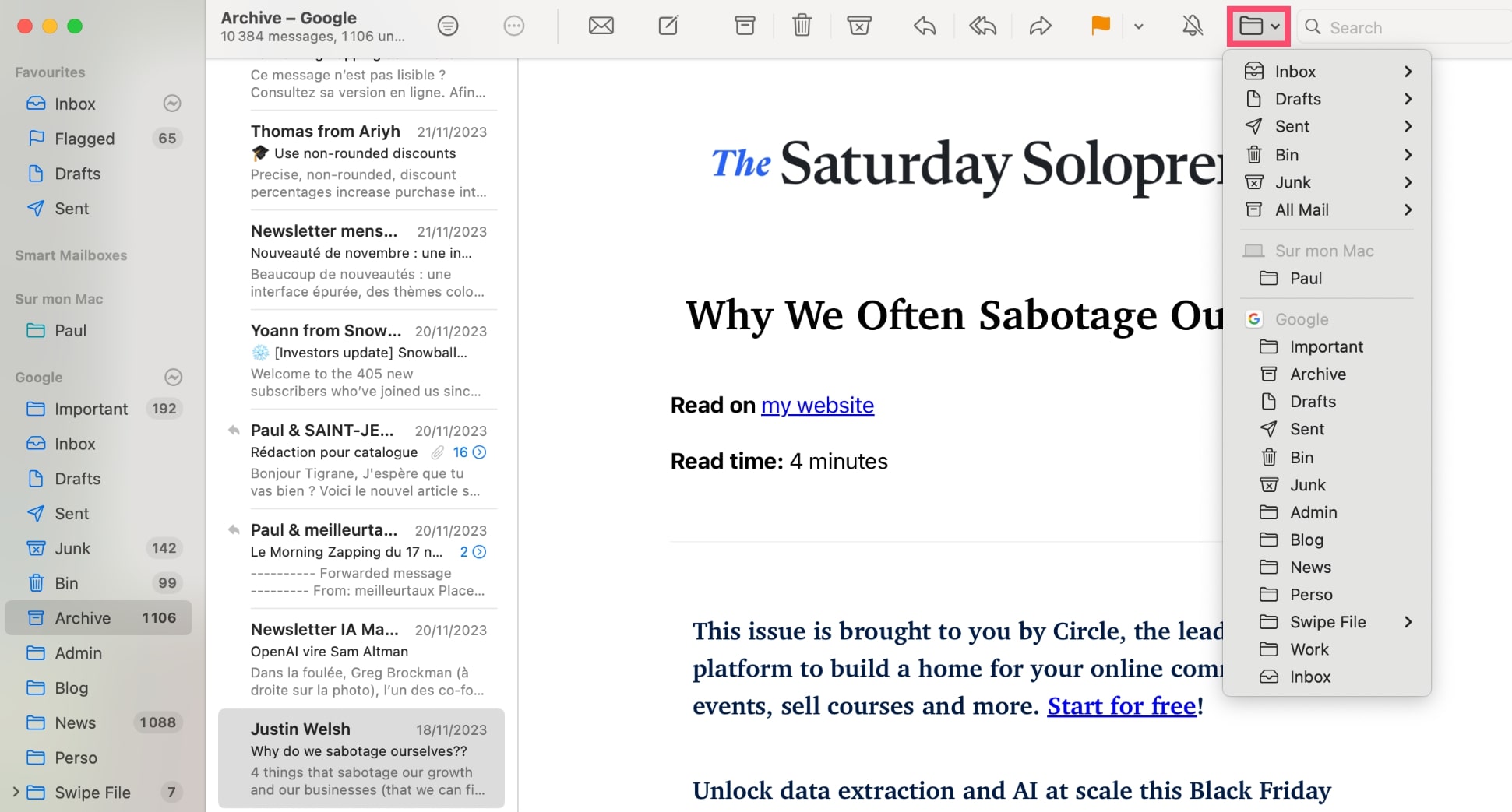Screen dimensions: 1512x812
Task: Open the Move to folder dropdown
Action: (1259, 26)
